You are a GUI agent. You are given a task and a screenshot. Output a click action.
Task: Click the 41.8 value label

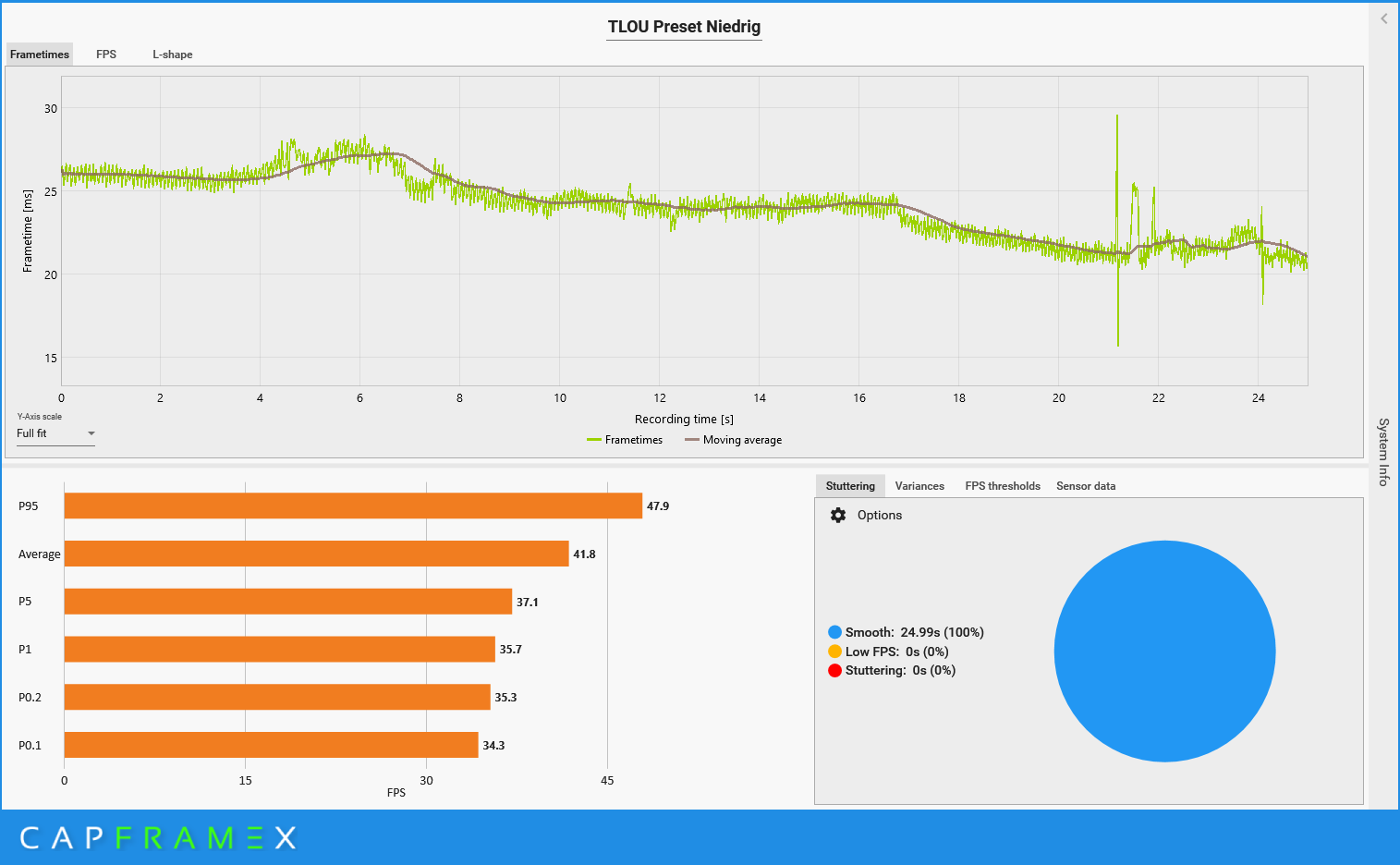(584, 554)
